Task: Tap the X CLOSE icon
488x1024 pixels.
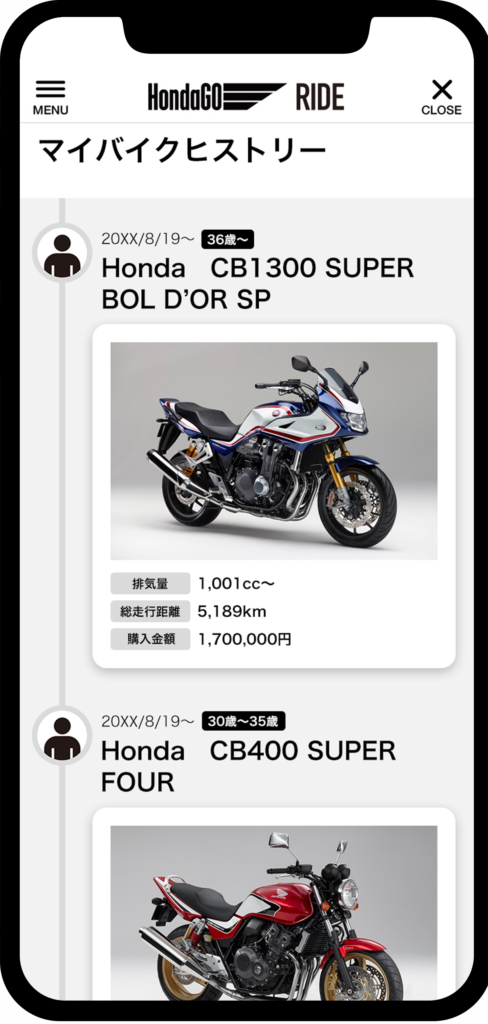Action: click(x=442, y=98)
